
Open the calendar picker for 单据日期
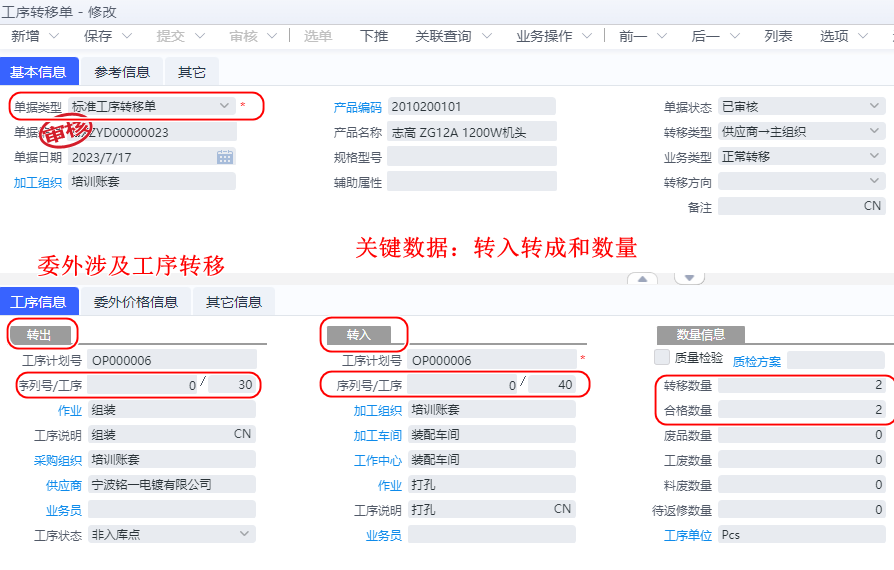pyautogui.click(x=225, y=157)
